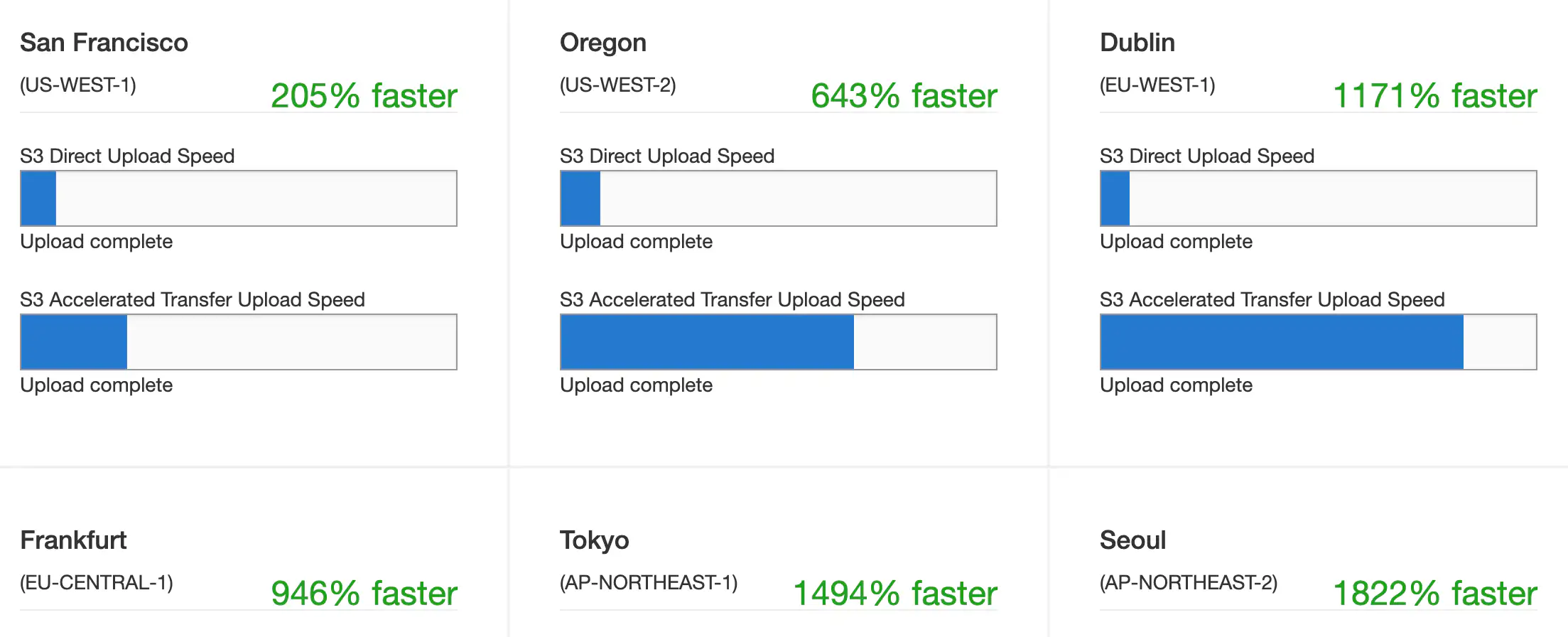Select the Seoul region heading
1568x637 pixels.
click(x=1132, y=540)
